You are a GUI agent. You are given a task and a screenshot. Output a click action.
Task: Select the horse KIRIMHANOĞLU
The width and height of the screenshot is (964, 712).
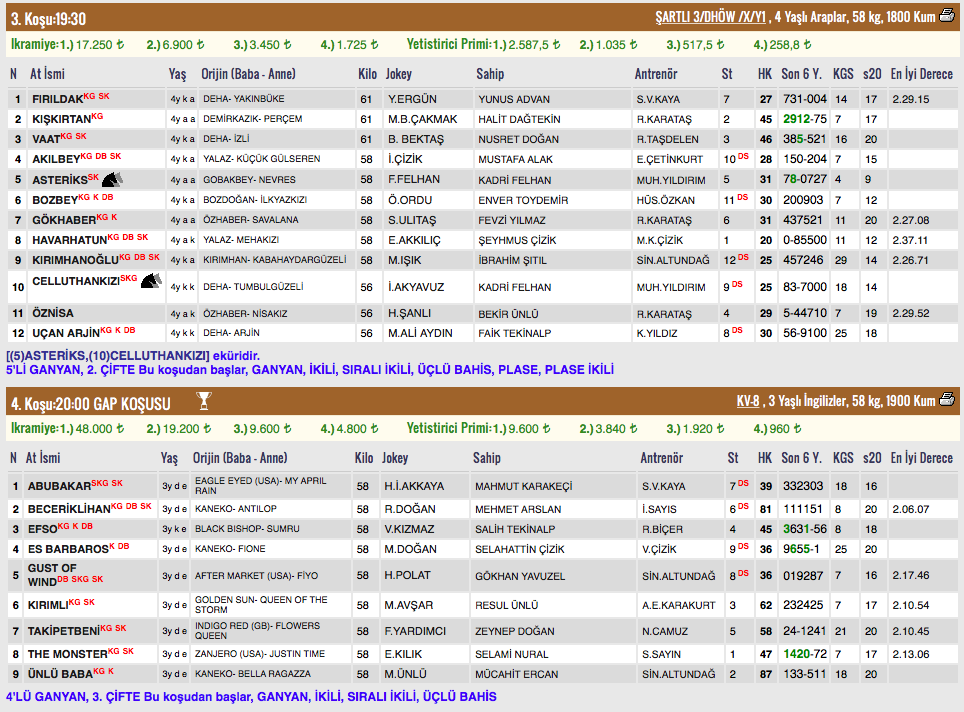pyautogui.click(x=69, y=259)
